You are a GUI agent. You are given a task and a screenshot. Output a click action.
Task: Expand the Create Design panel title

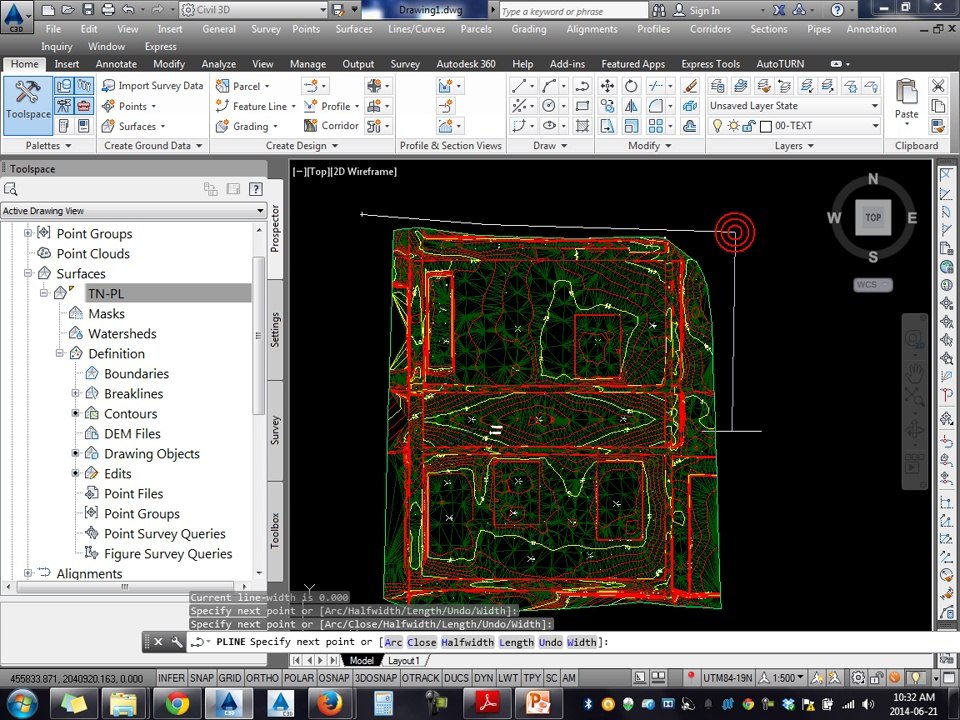point(302,146)
